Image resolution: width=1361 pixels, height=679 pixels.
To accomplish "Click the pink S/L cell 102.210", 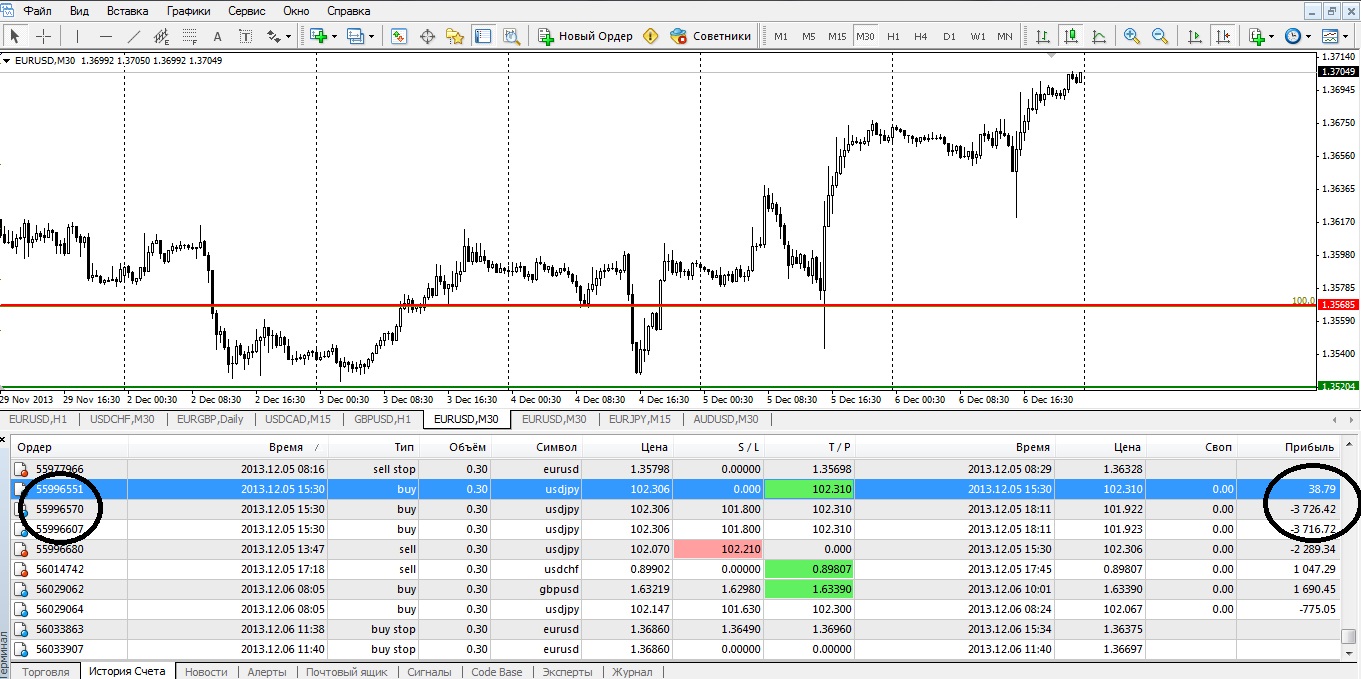I will pyautogui.click(x=718, y=549).
